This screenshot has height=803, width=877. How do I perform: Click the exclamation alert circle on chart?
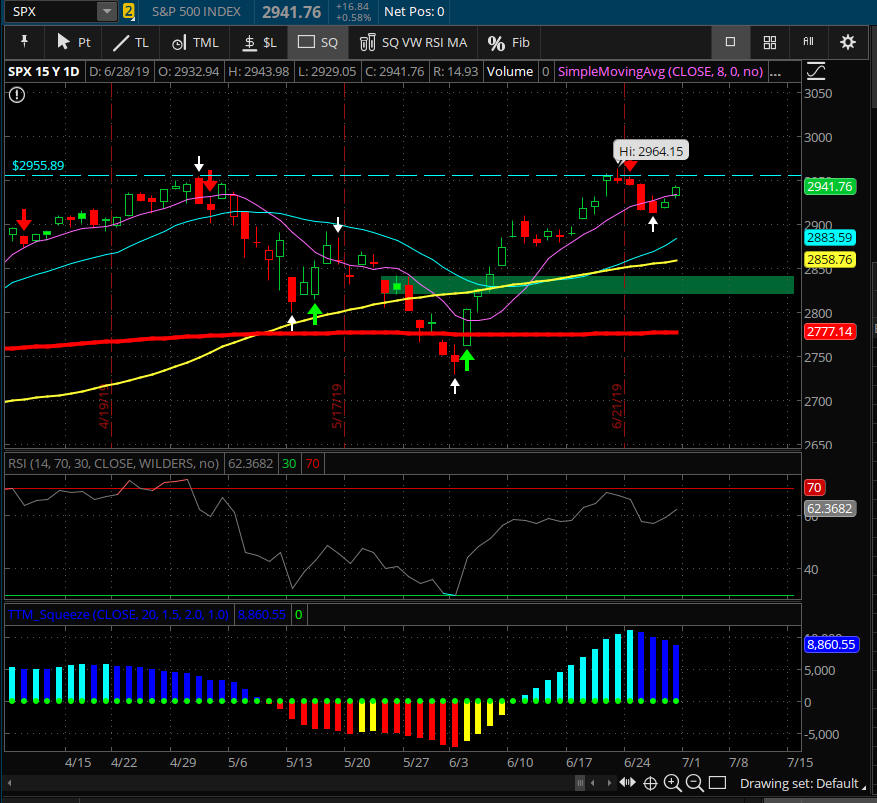click(17, 95)
